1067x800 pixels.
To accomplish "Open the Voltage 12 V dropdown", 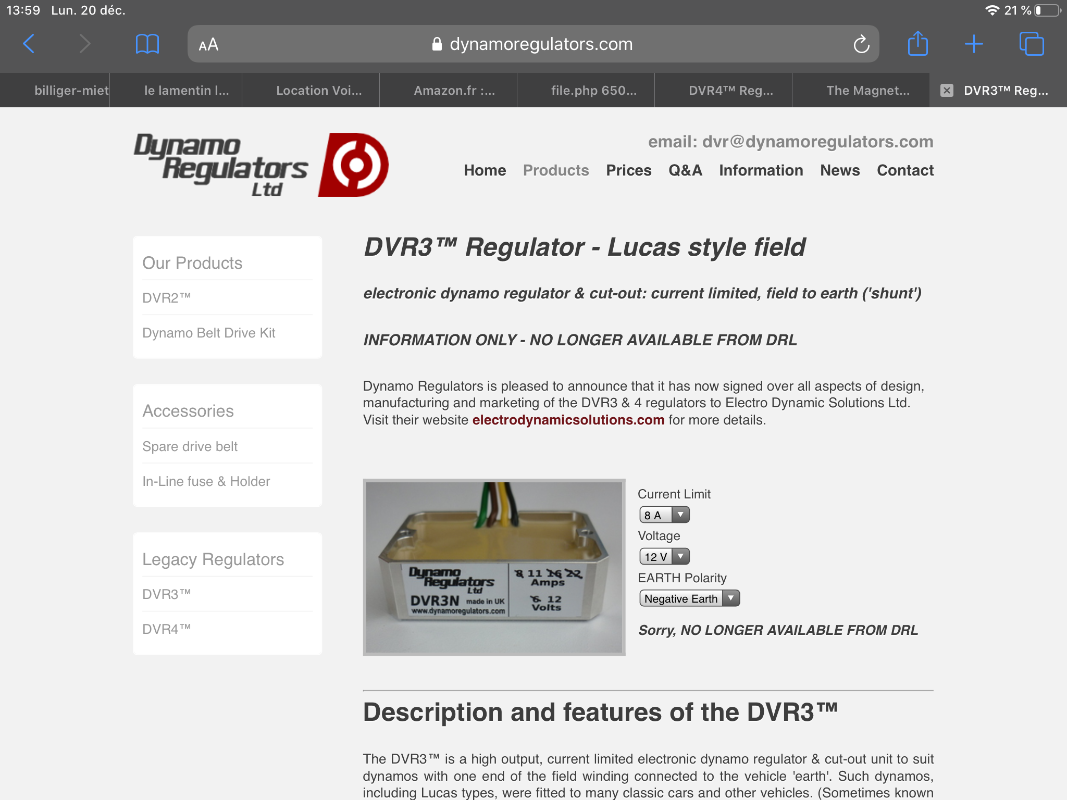I will 664,557.
